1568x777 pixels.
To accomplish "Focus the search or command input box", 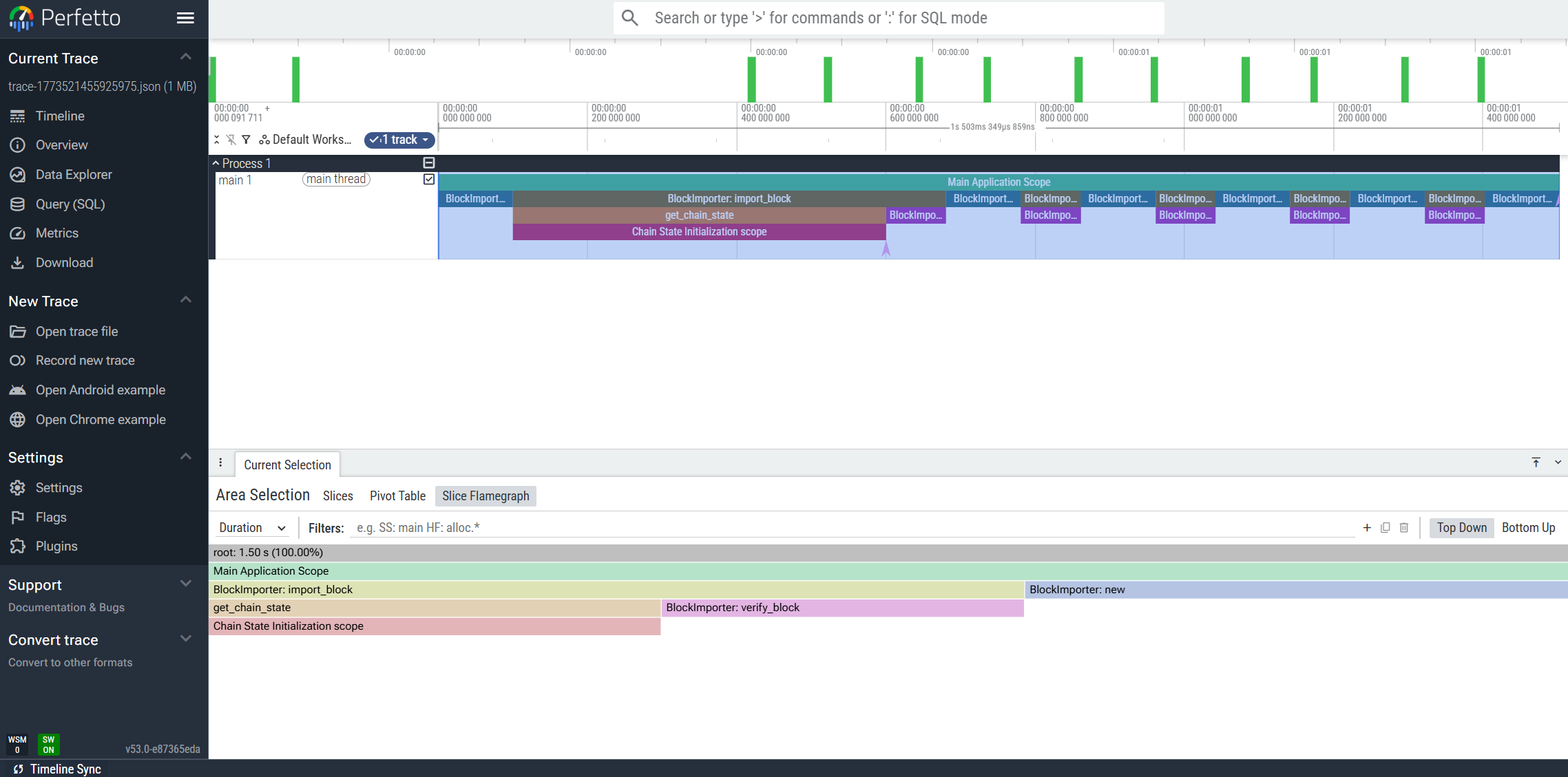I will (x=888, y=18).
